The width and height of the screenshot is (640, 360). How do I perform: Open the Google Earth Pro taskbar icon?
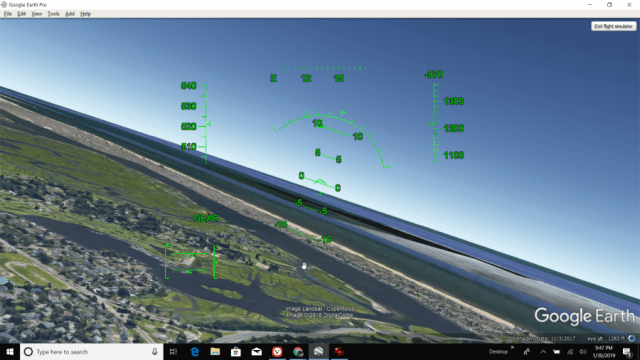tap(318, 351)
